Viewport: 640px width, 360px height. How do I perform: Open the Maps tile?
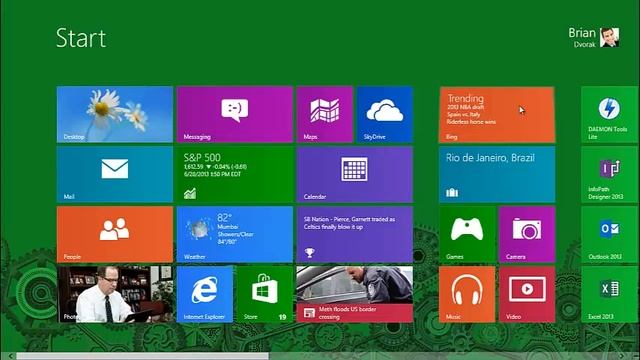324,114
